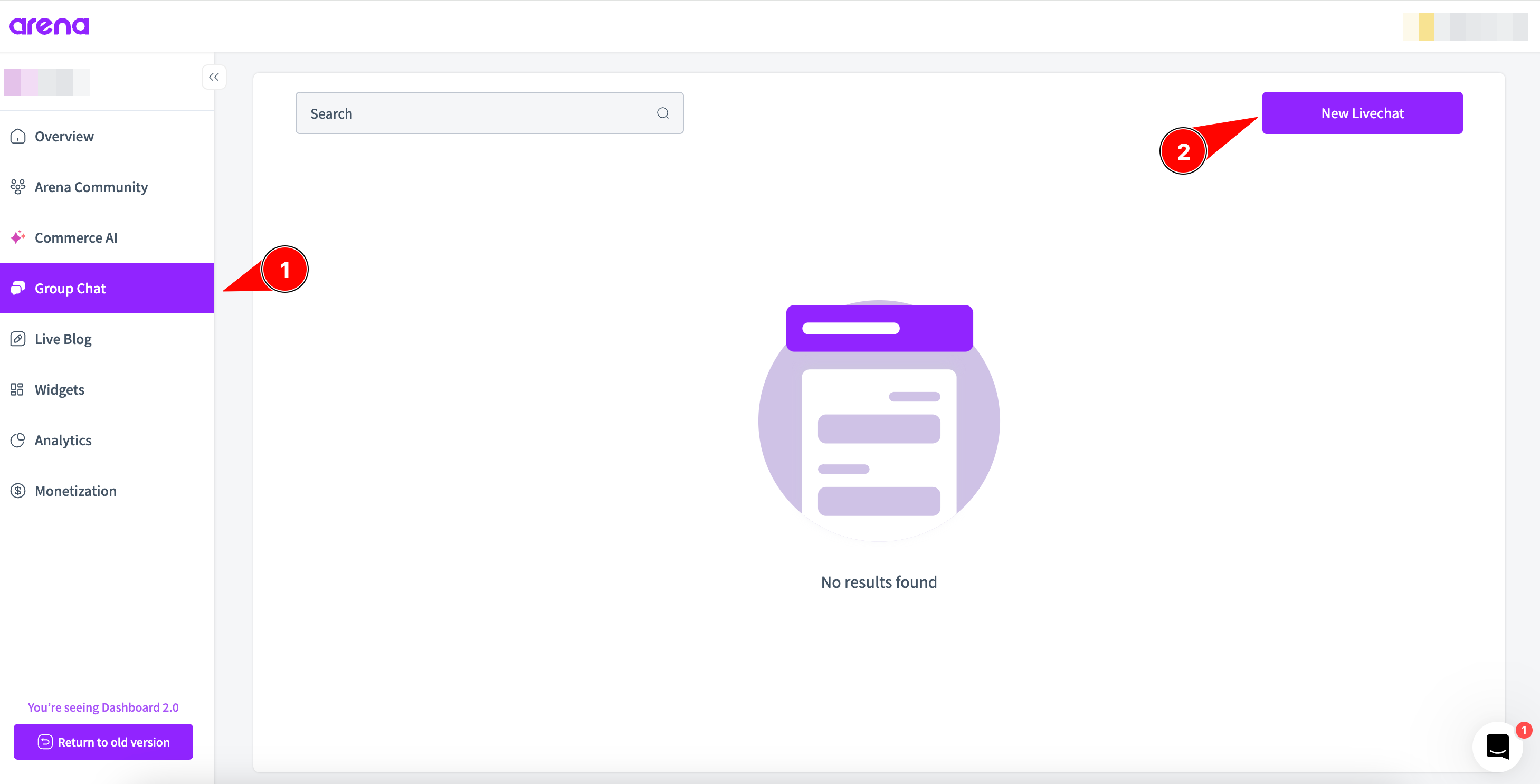Open the support chat bubble widget
Screen dimensions: 1540x784
pos(1498,747)
